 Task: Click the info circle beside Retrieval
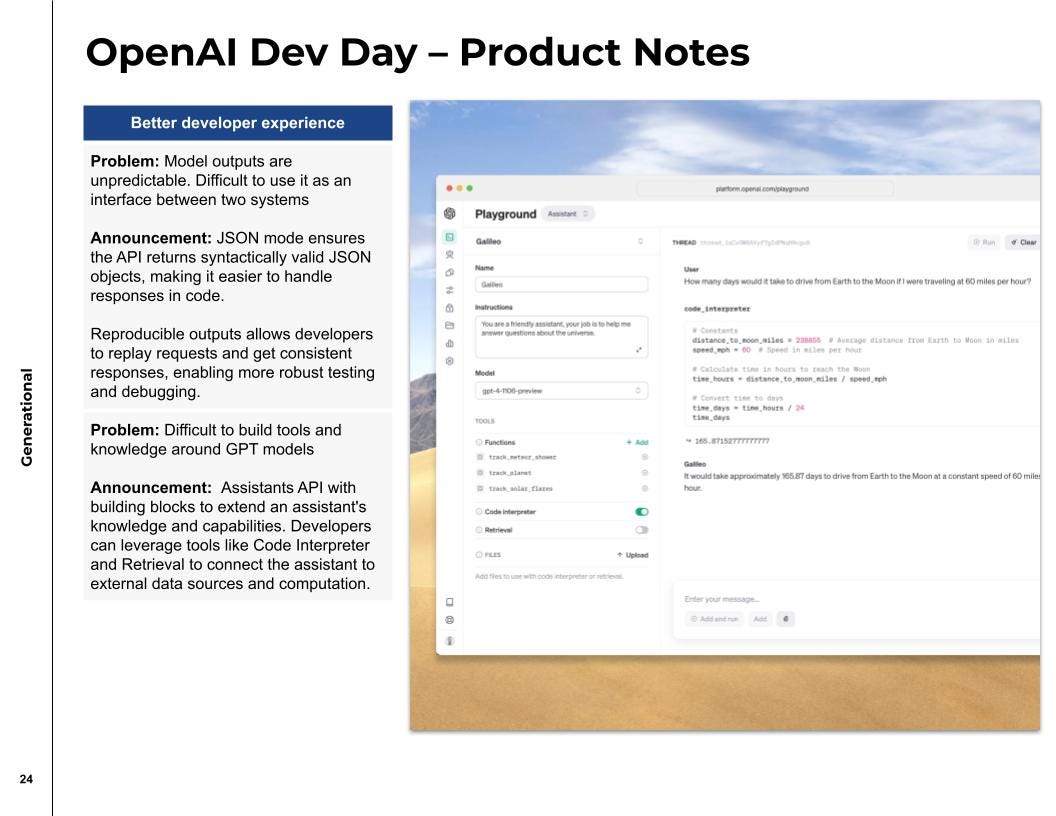click(x=479, y=530)
